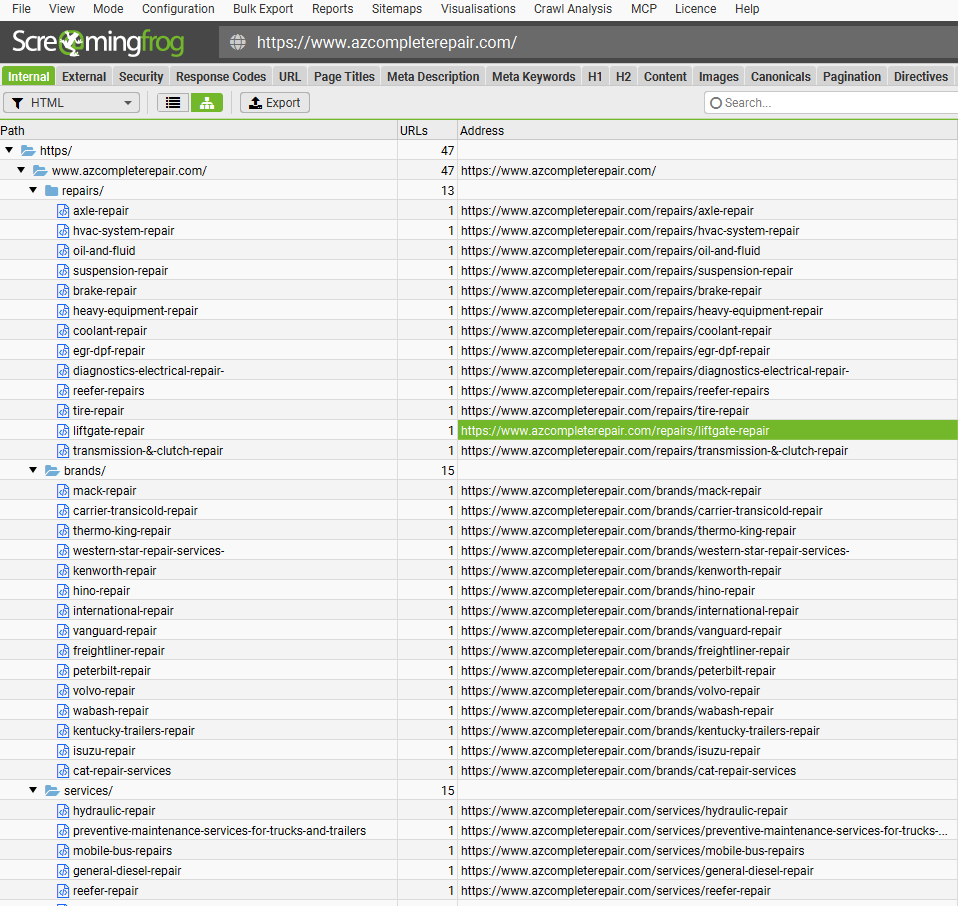Select the thermo-king-repair row
958x906 pixels.
[479, 531]
